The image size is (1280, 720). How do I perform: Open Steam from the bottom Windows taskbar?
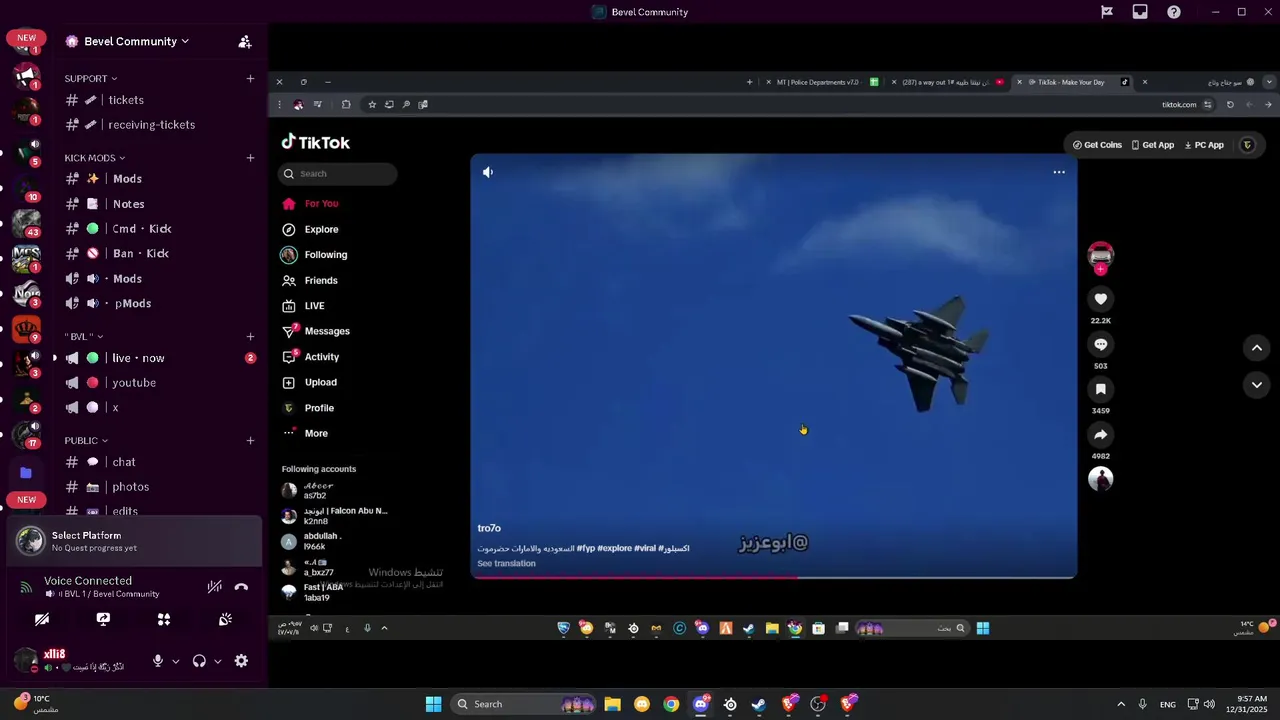[759, 704]
